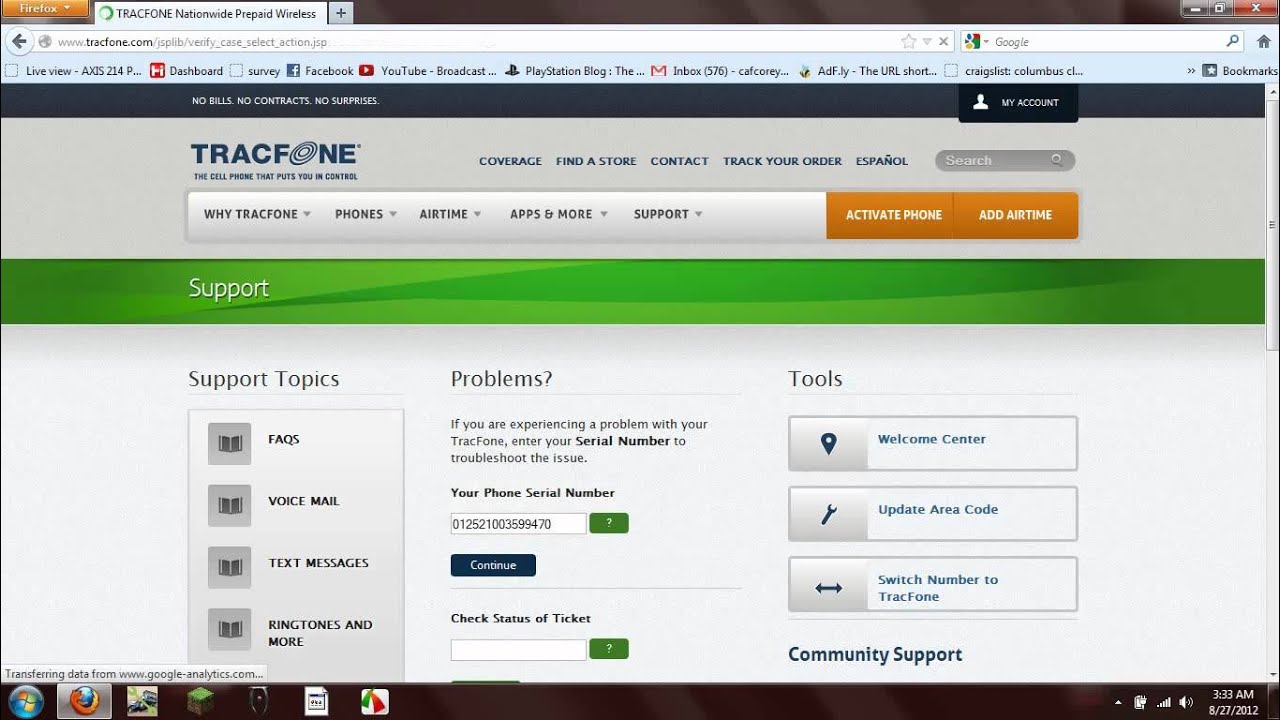Open the FIND A STORE link
This screenshot has width=1280, height=720.
coord(596,161)
